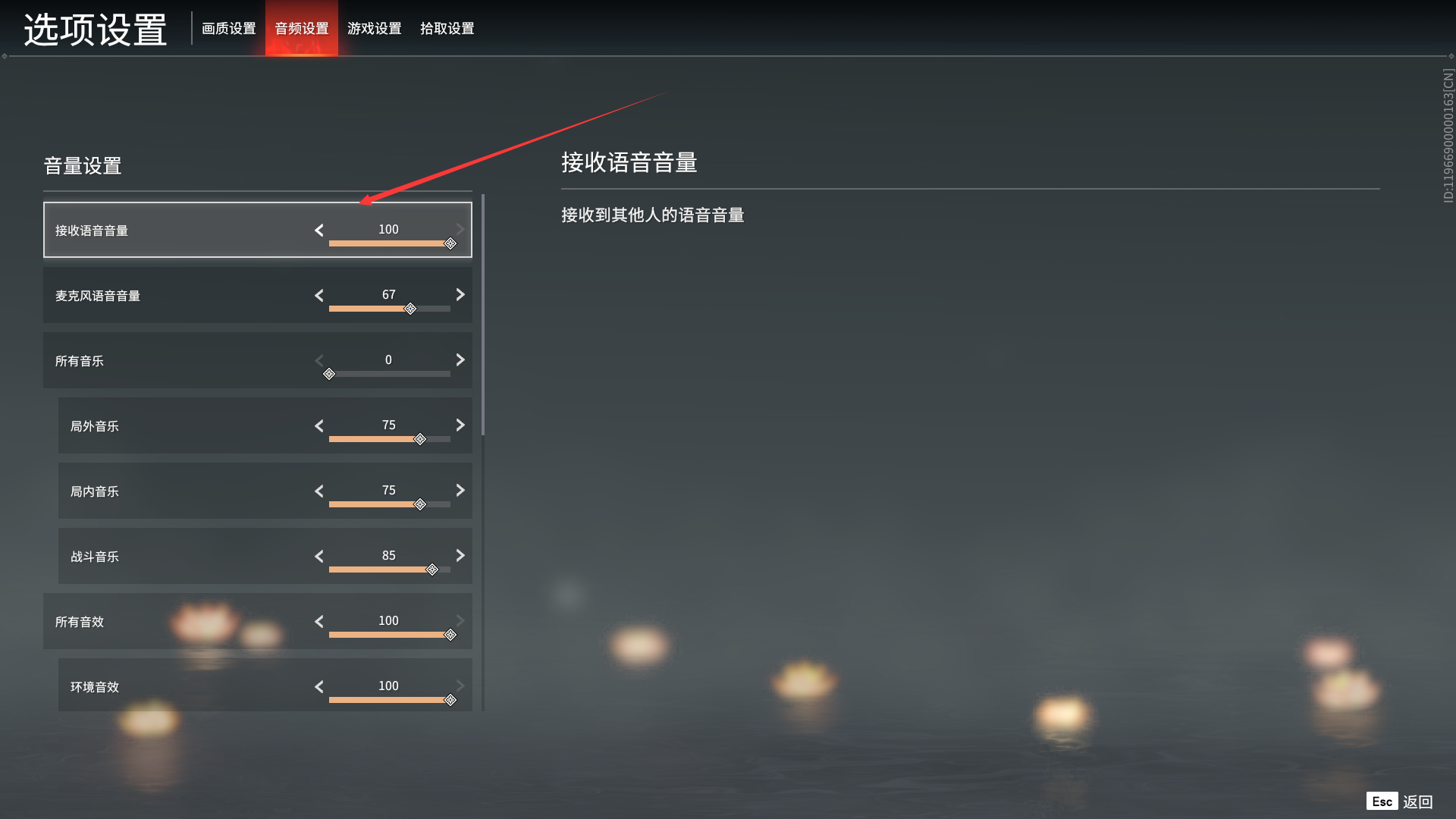Viewport: 1456px width, 819px height.
Task: Increase 麦克风语音音量 with right arrow
Action: [x=460, y=294]
